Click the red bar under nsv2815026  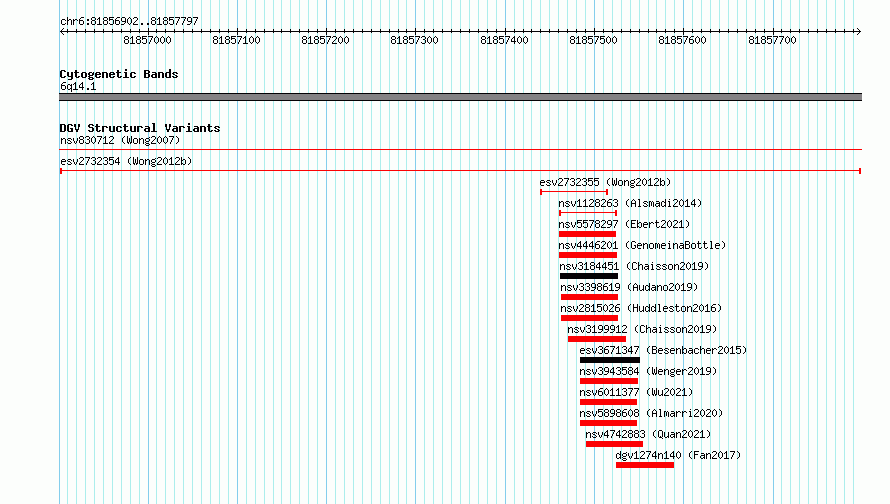click(x=589, y=318)
